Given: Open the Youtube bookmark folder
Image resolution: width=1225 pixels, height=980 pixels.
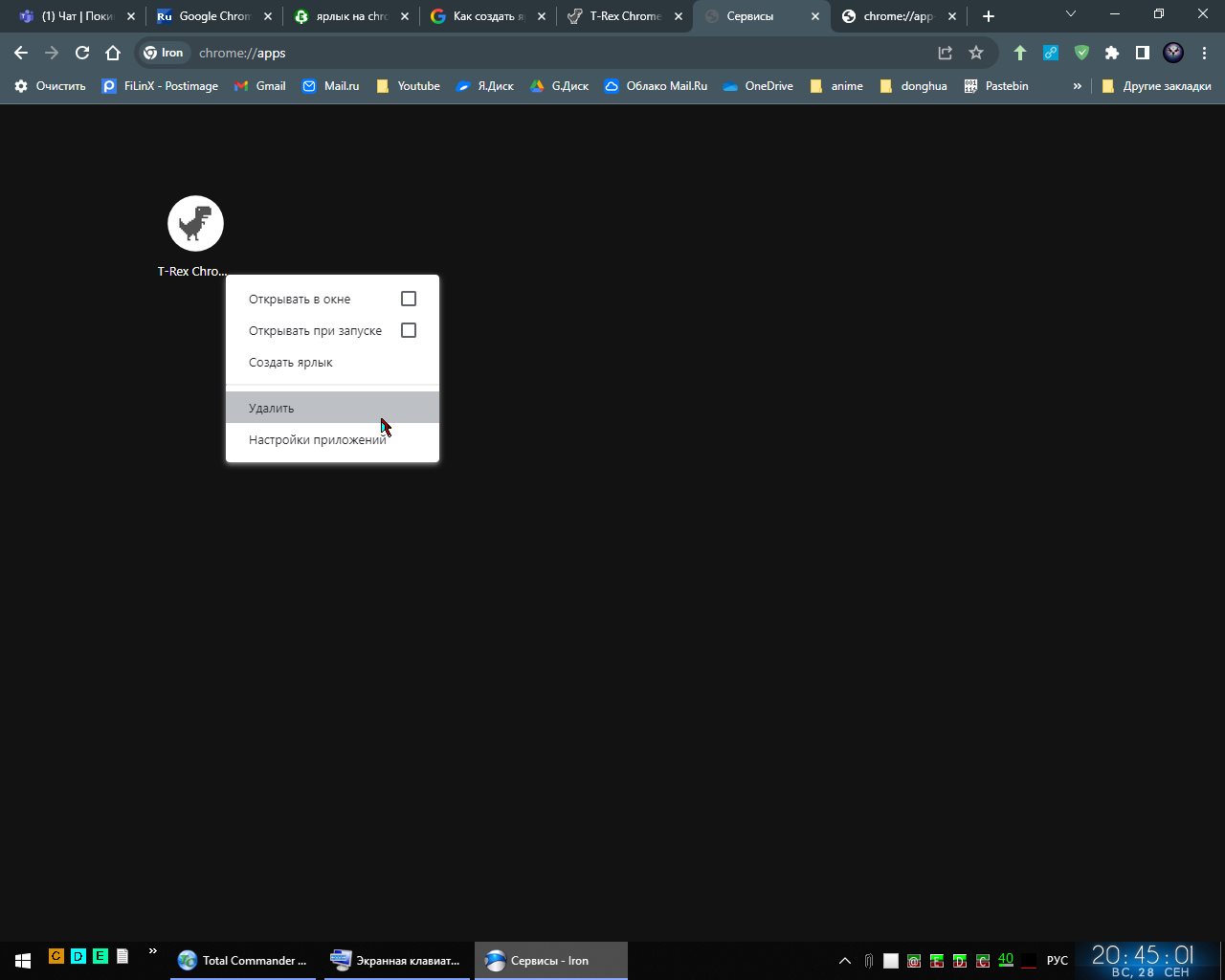Looking at the screenshot, I should 409,86.
